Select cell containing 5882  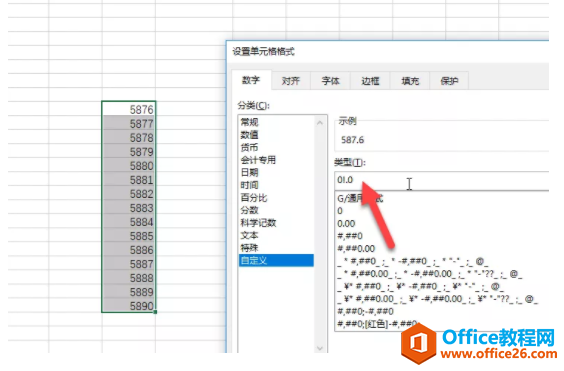pos(129,194)
